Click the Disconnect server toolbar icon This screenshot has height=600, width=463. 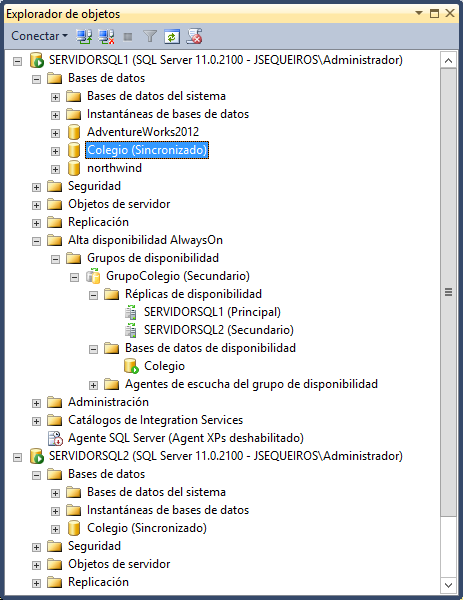click(x=106, y=36)
